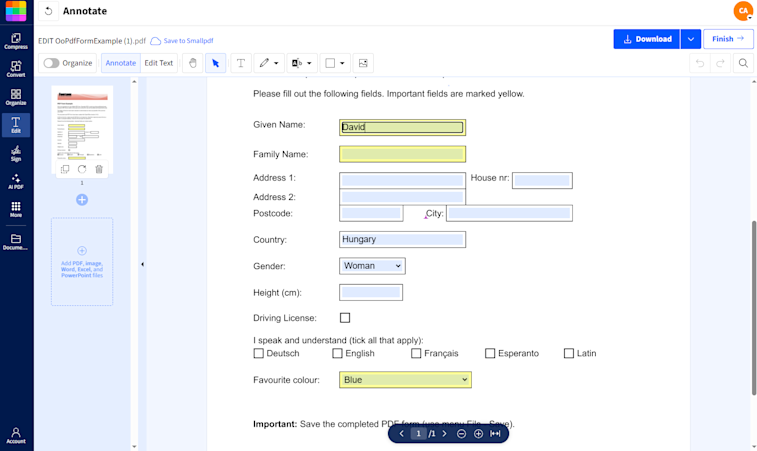Zoom in with plus icon
The width and height of the screenshot is (757, 451).
[x=478, y=434]
